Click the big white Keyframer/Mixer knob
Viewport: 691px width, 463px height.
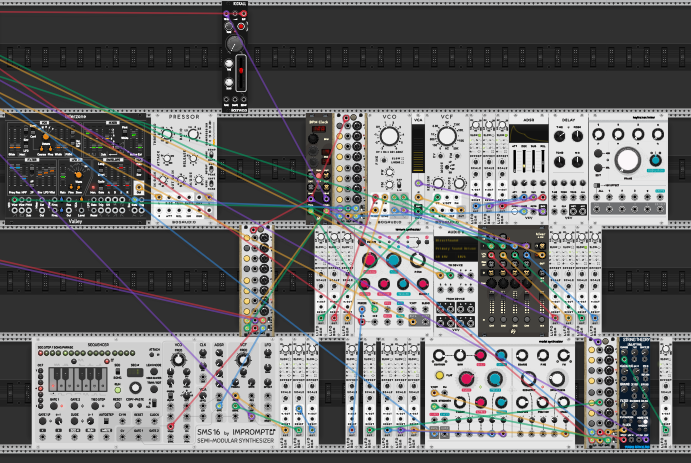629,159
